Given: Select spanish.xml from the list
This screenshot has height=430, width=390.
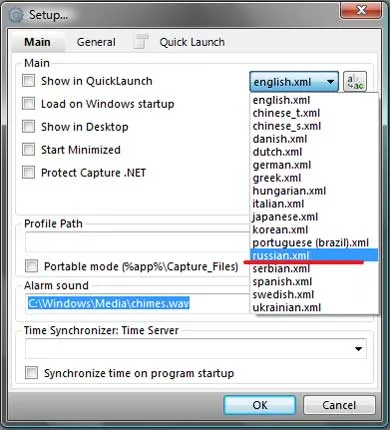Looking at the screenshot, I should [x=314, y=282].
